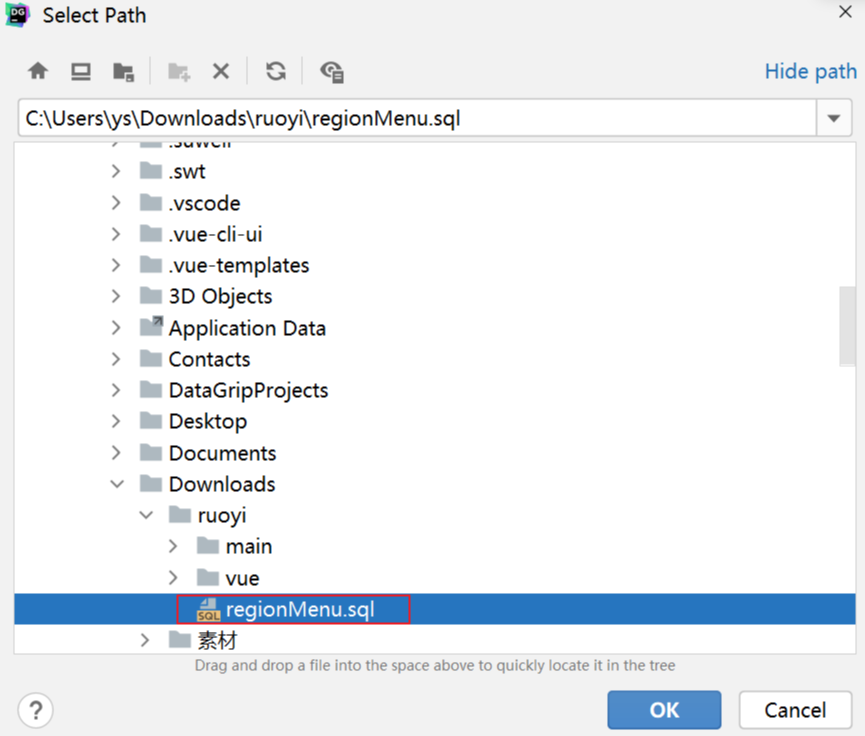Refresh the file tree
Image resolution: width=865 pixels, height=736 pixels.
coord(276,71)
